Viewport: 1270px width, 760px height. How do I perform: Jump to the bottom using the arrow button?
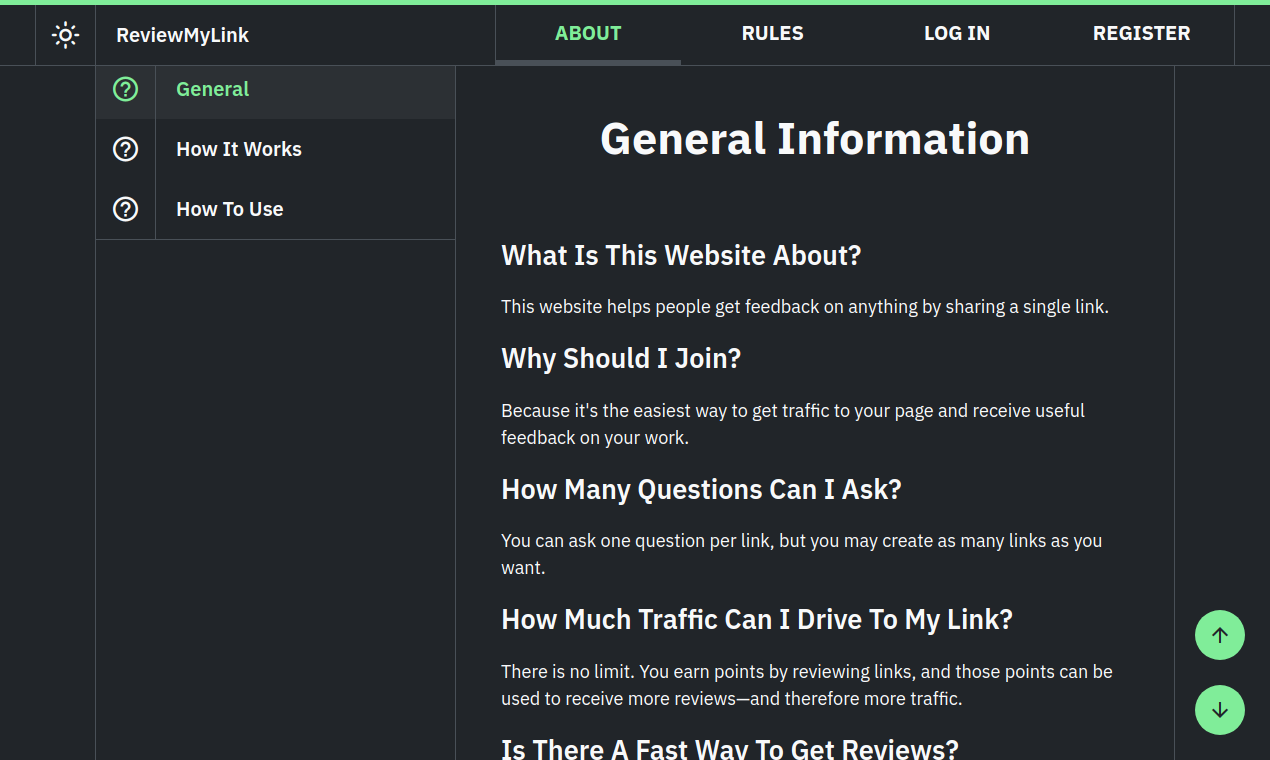(x=1220, y=710)
